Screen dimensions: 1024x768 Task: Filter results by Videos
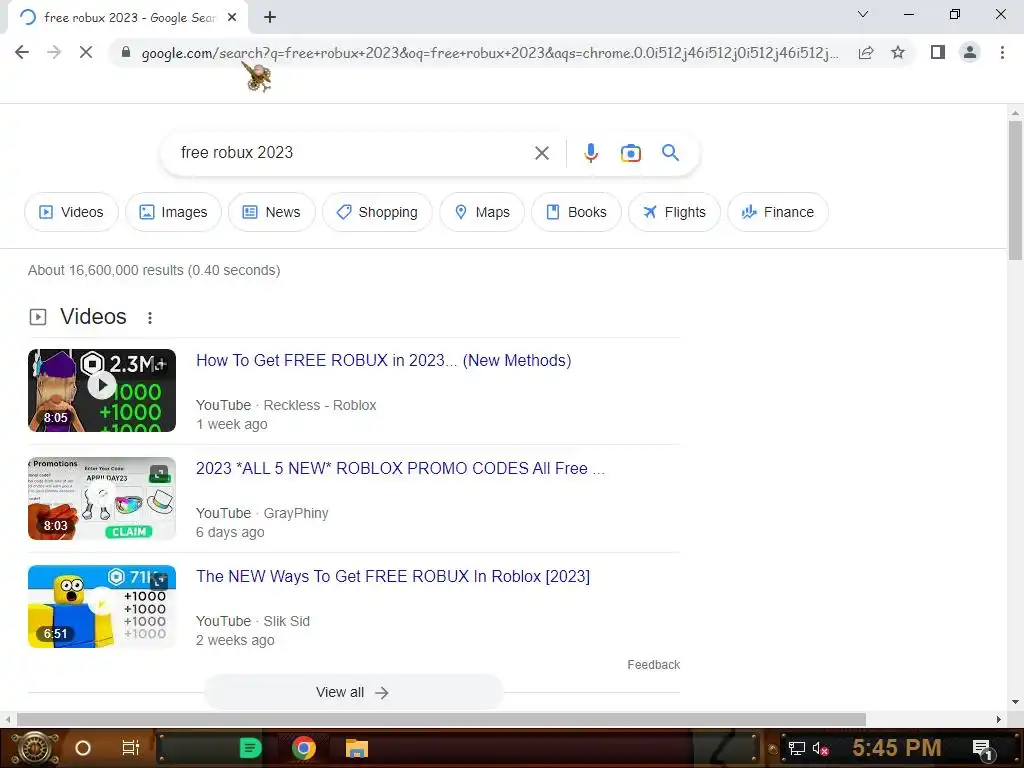coord(71,212)
